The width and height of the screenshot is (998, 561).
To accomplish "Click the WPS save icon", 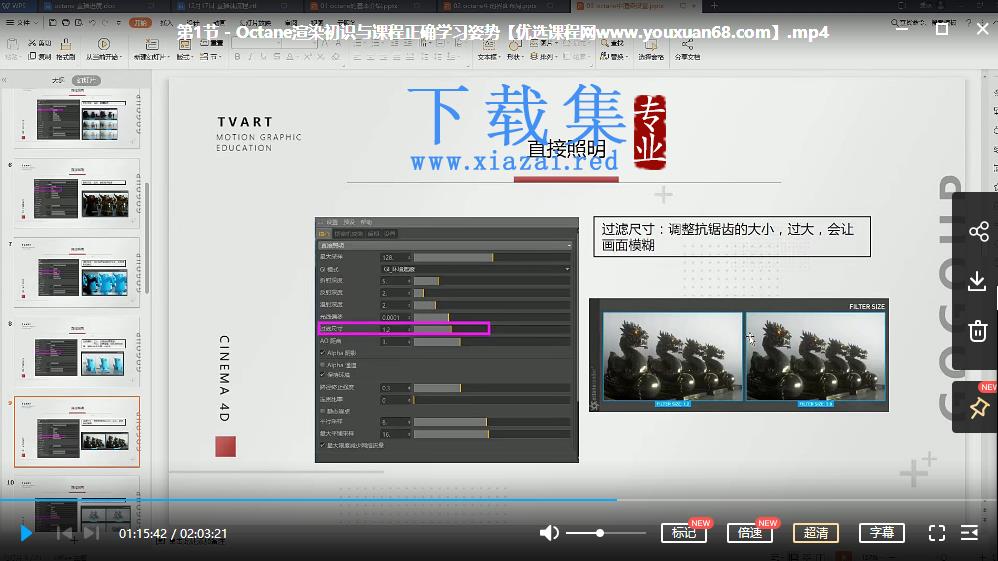I will pos(52,22).
